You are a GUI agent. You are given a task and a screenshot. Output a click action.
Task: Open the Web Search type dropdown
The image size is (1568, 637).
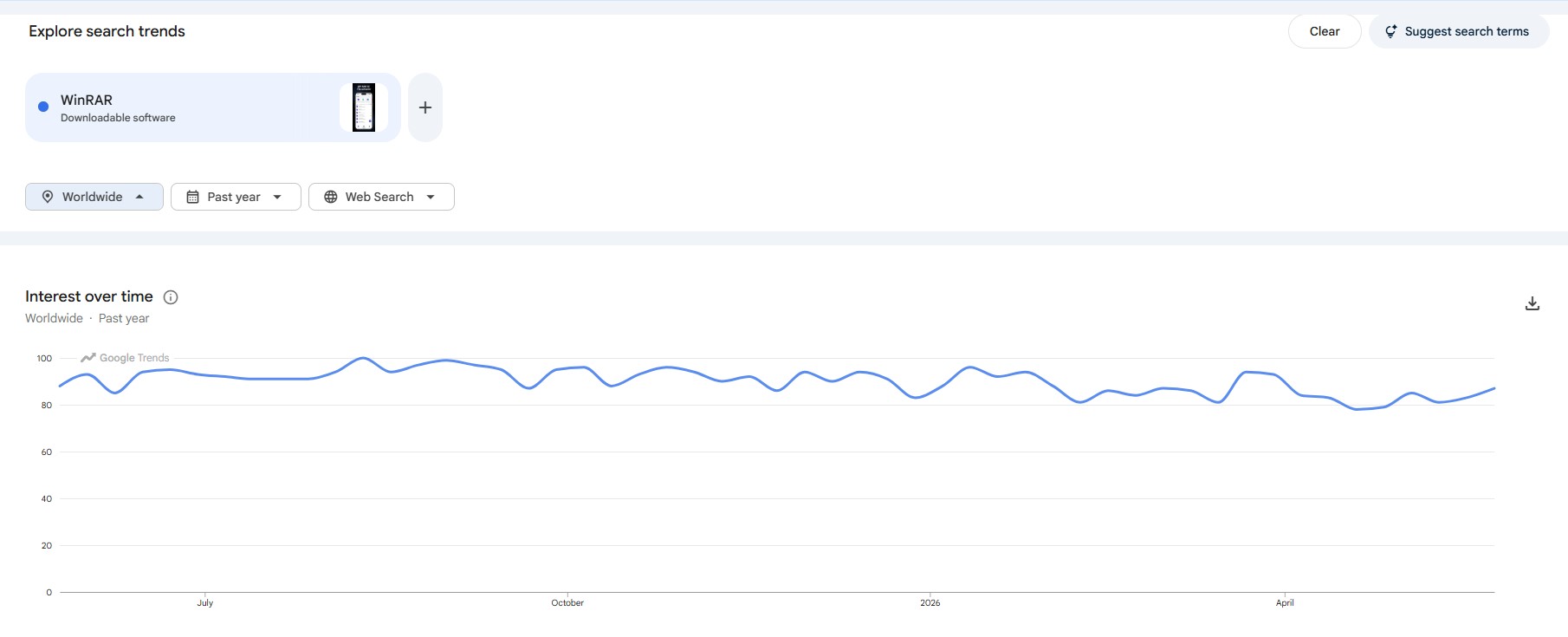point(381,197)
